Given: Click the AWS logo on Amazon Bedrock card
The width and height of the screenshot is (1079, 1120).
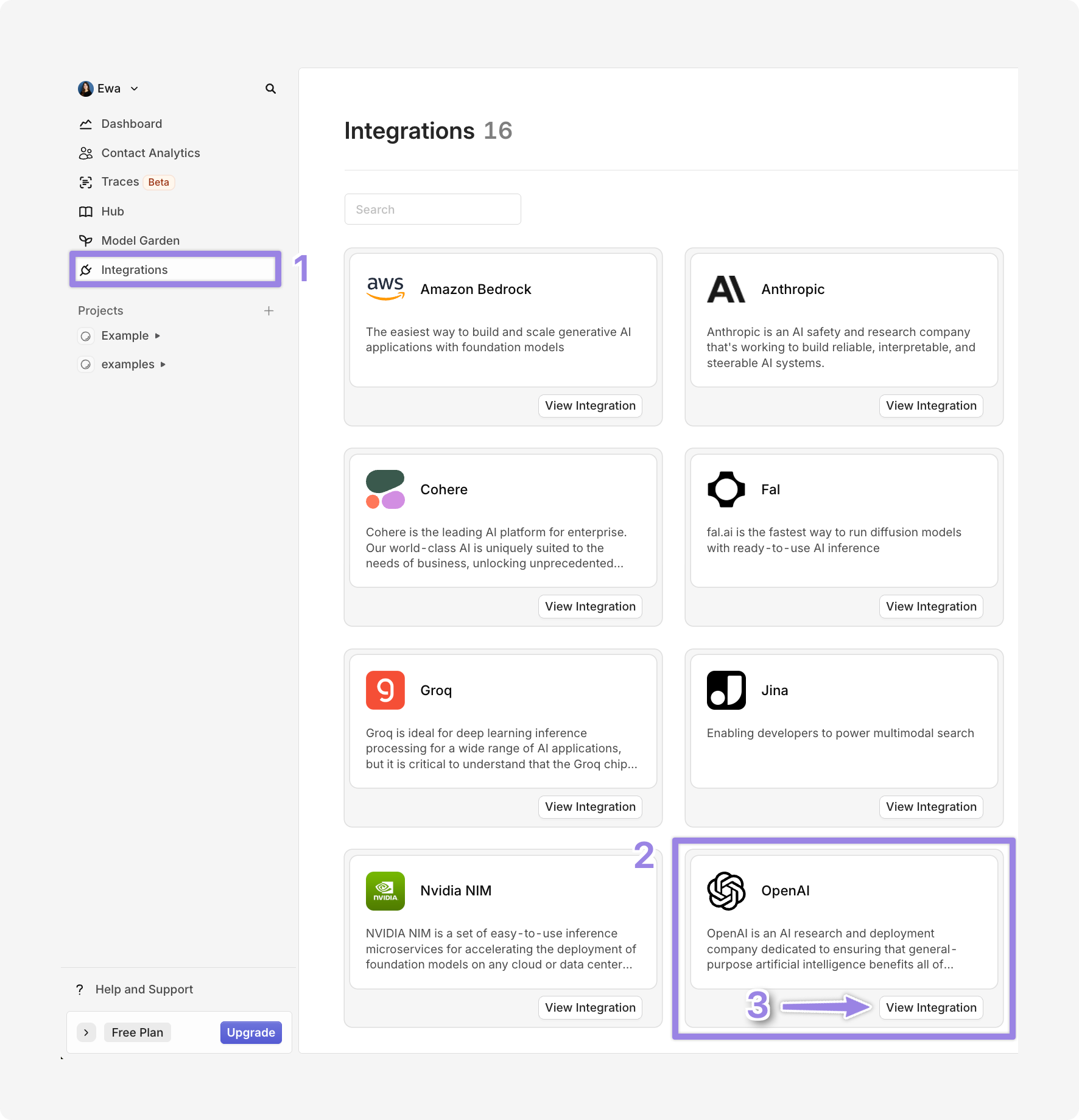Looking at the screenshot, I should tap(385, 289).
